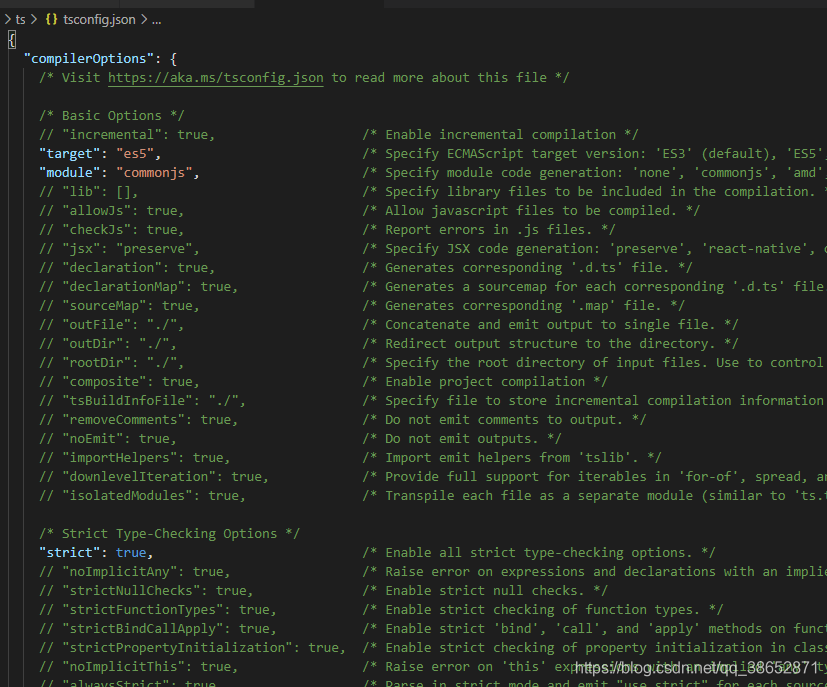
Task: Click the "Basic Options" comment heading
Action: point(112,115)
